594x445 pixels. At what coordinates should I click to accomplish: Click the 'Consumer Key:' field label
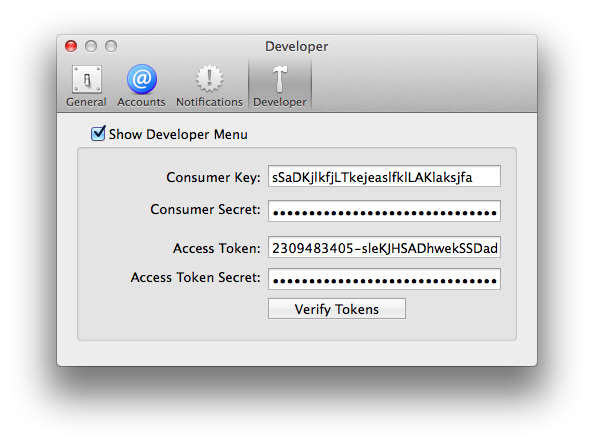[x=213, y=178]
